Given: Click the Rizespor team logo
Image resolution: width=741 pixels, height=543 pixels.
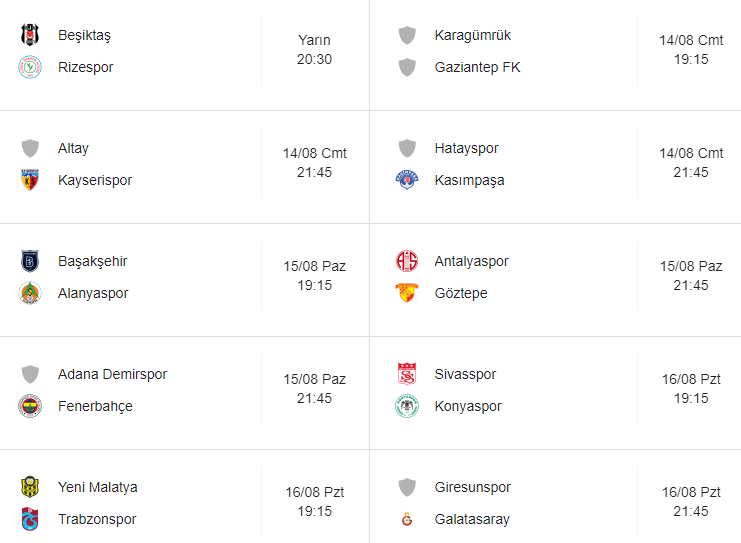Looking at the screenshot, I should [x=30, y=67].
